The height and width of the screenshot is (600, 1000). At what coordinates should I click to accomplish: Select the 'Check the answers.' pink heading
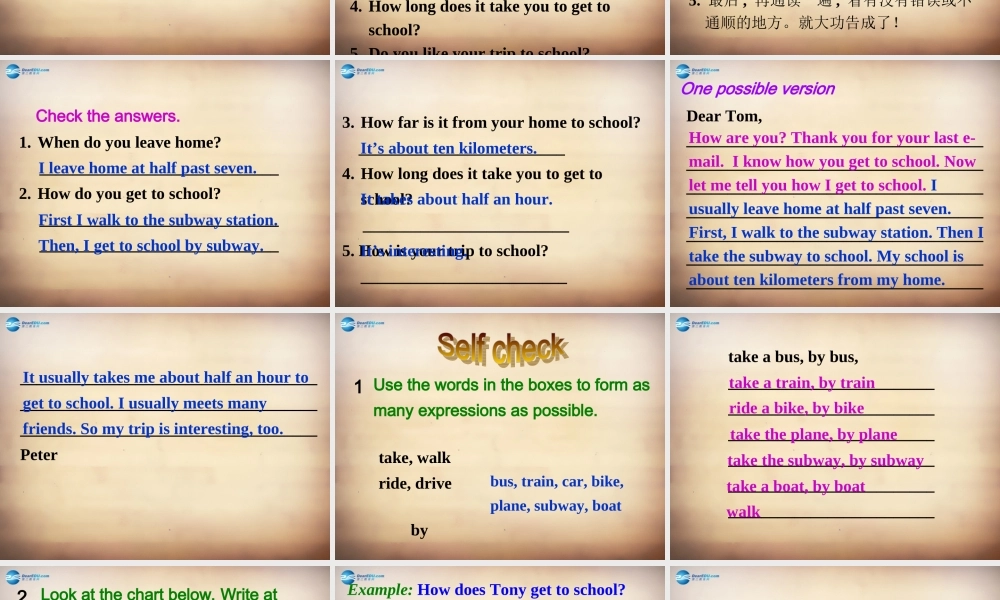pyautogui.click(x=108, y=116)
